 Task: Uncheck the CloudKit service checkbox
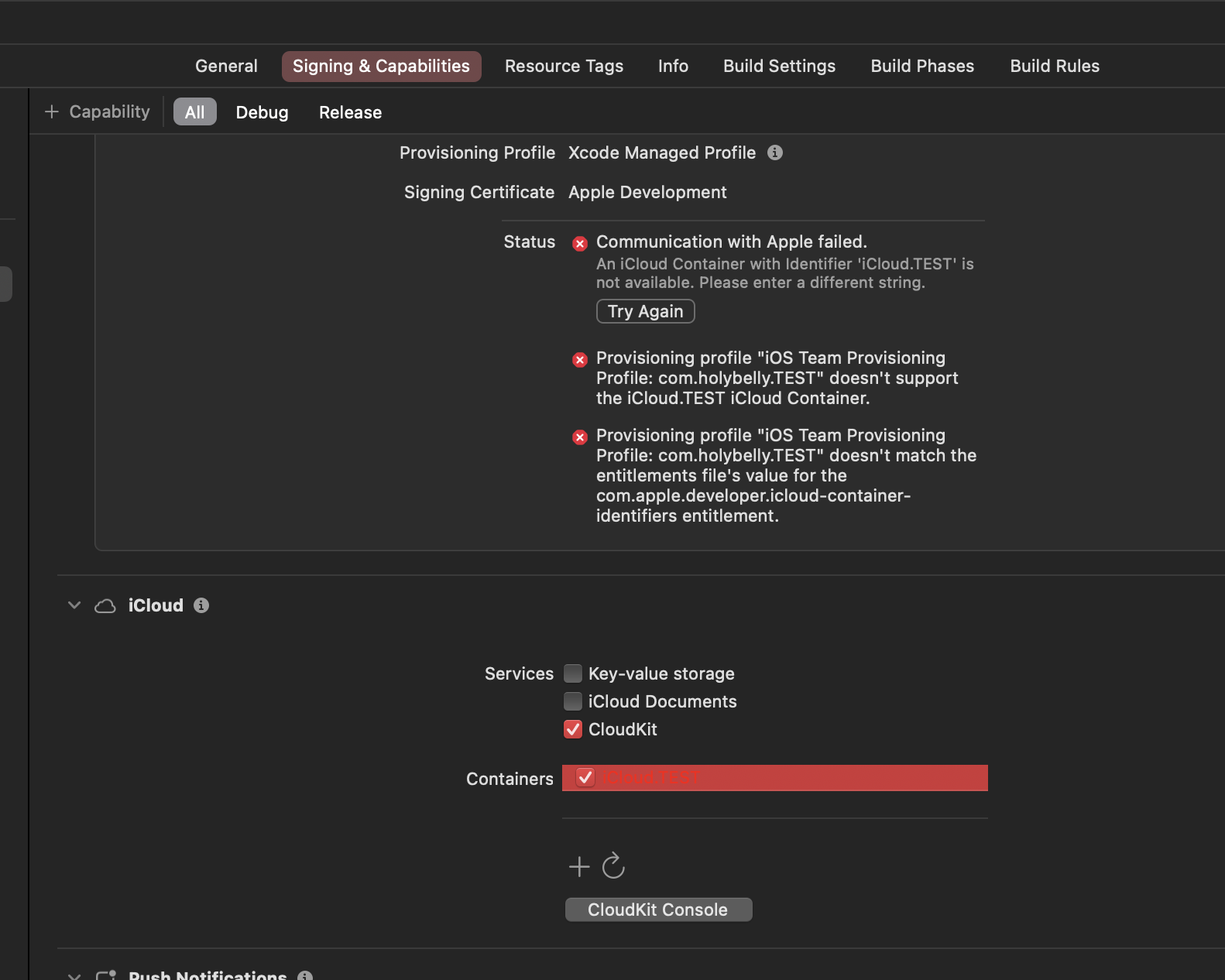click(573, 729)
